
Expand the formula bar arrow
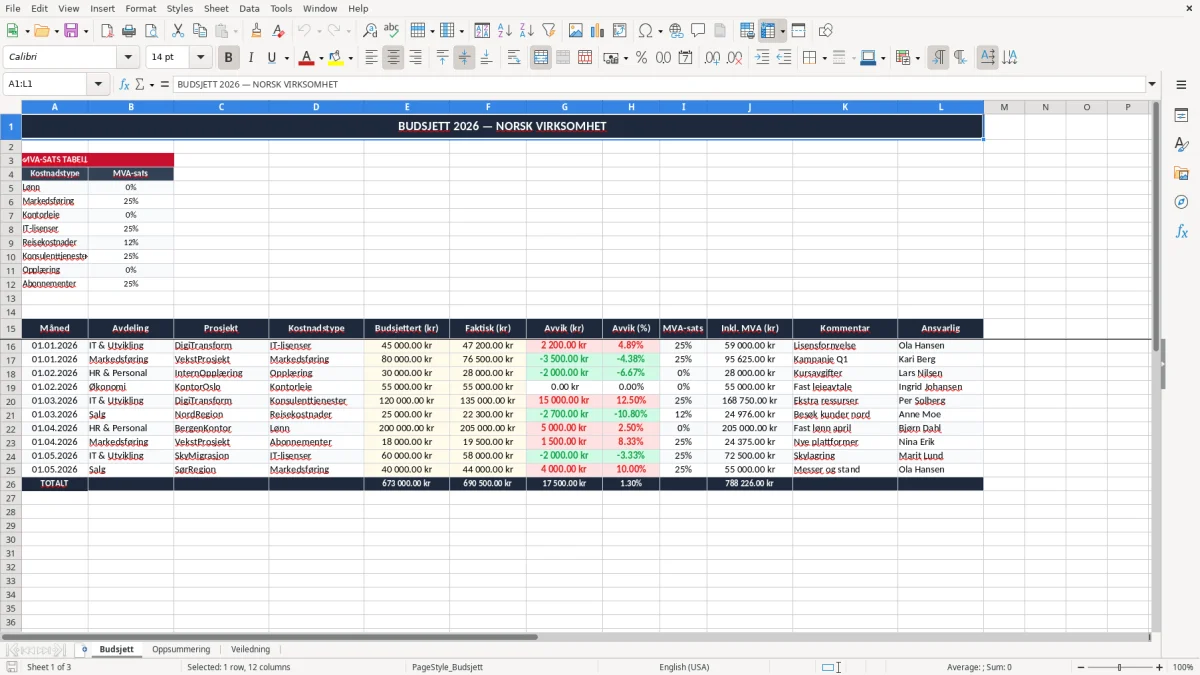[1152, 85]
